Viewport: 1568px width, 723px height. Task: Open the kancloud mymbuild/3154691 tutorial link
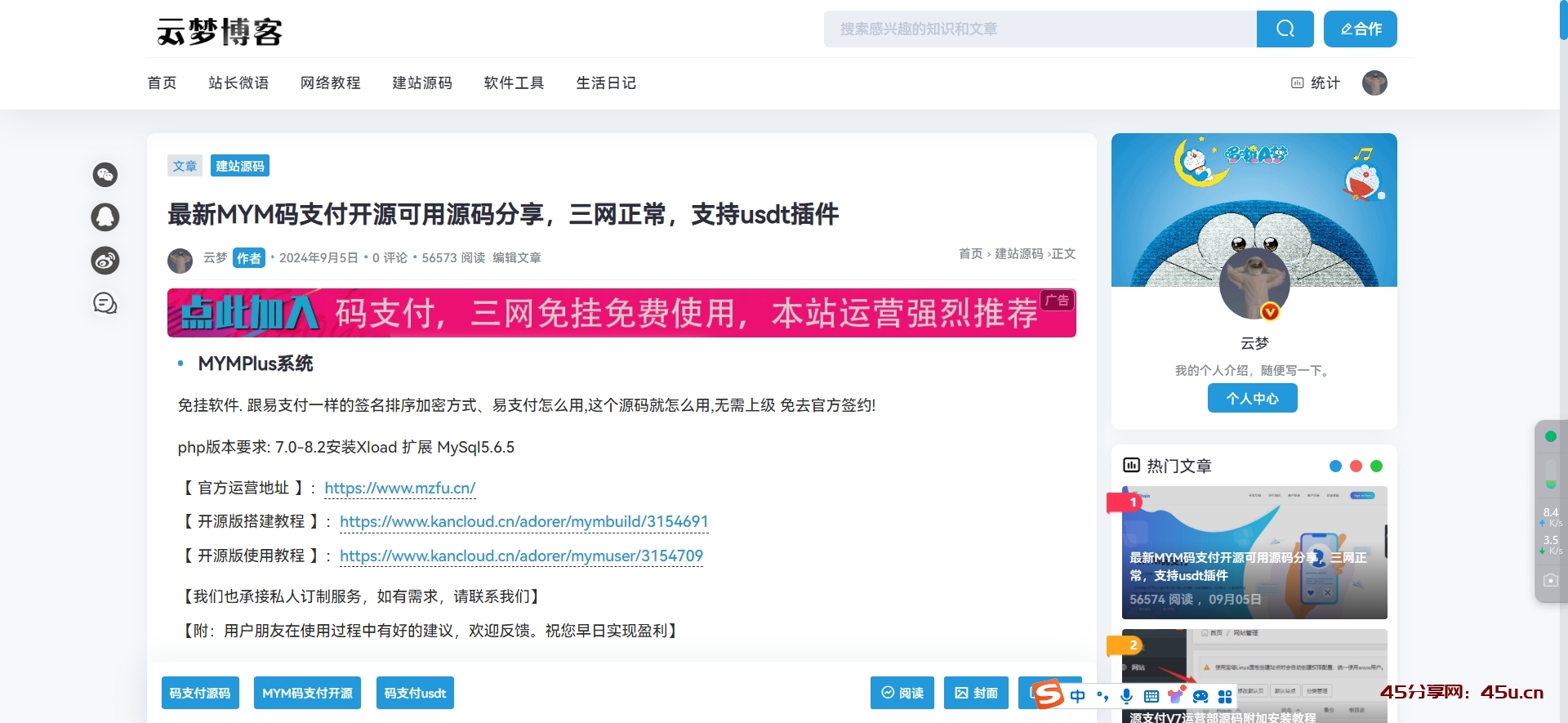[524, 521]
